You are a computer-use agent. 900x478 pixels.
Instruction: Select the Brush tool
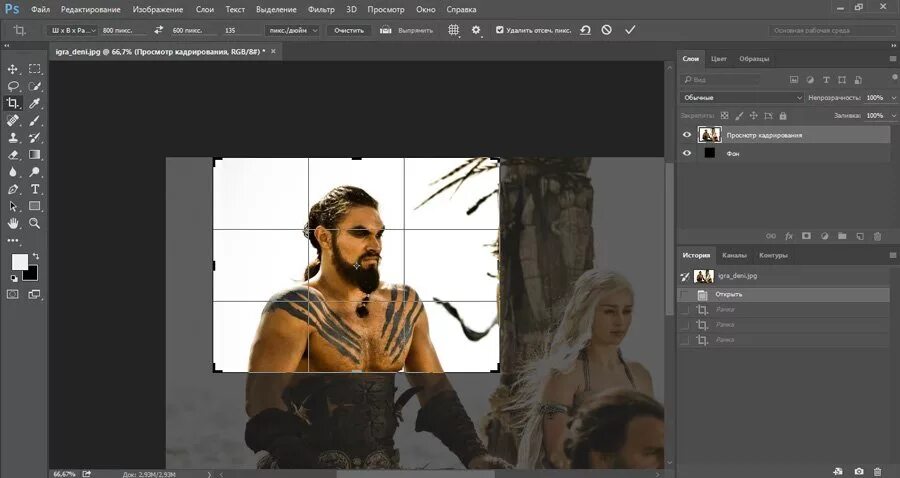coord(35,121)
